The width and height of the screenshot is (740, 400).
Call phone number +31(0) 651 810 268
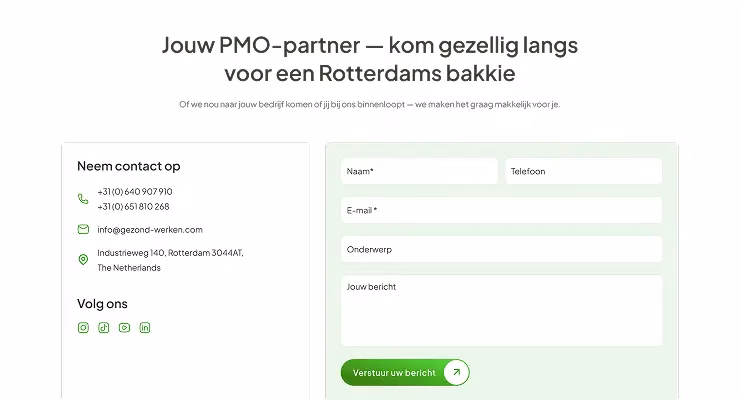click(x=134, y=206)
